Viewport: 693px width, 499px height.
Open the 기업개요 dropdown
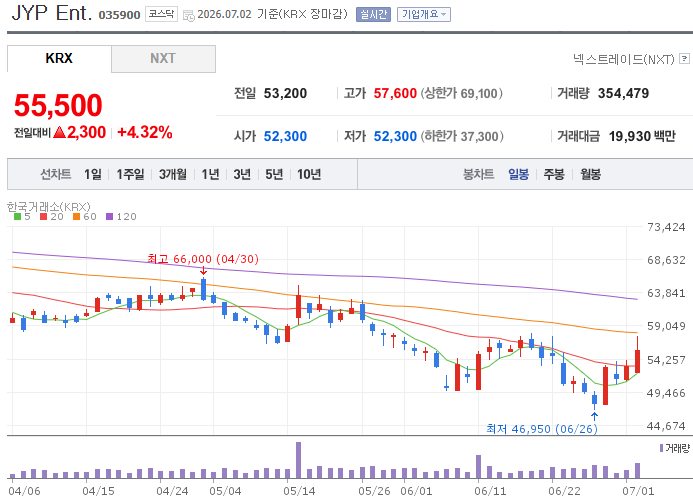(x=423, y=15)
